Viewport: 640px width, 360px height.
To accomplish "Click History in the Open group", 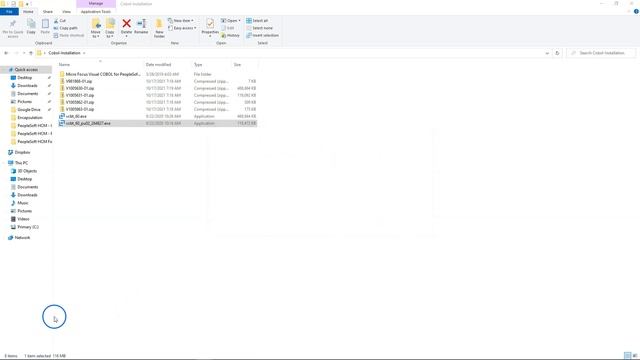I will [x=230, y=36].
